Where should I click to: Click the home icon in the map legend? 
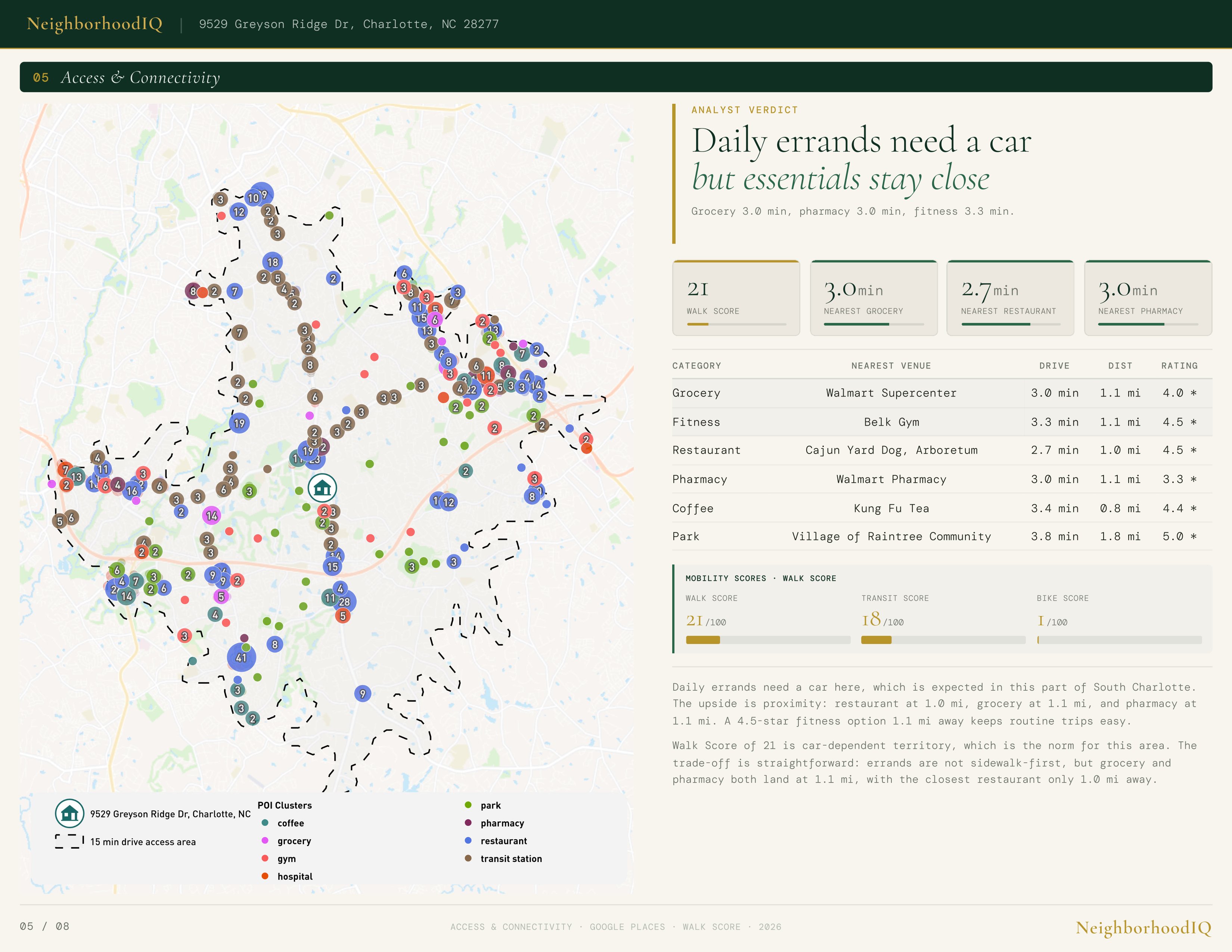click(69, 813)
